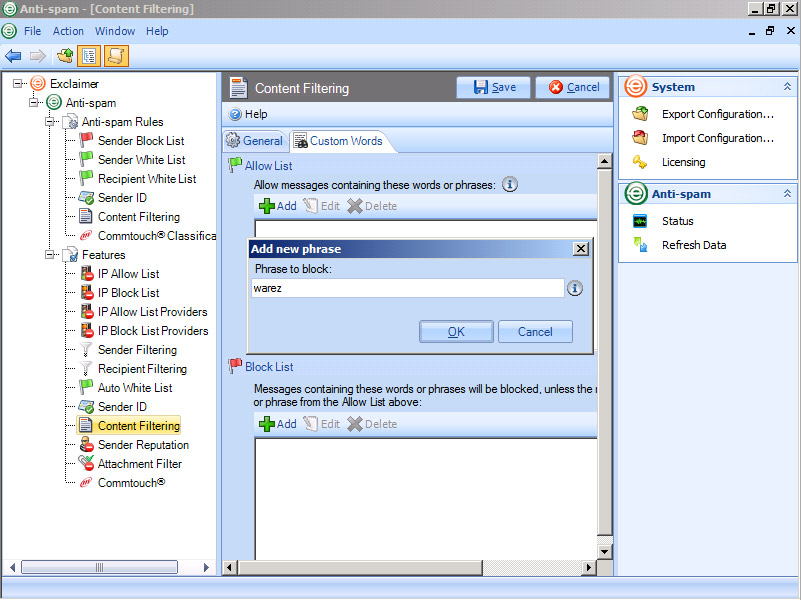
Task: Click the info icon beside phrase field
Action: coord(575,288)
